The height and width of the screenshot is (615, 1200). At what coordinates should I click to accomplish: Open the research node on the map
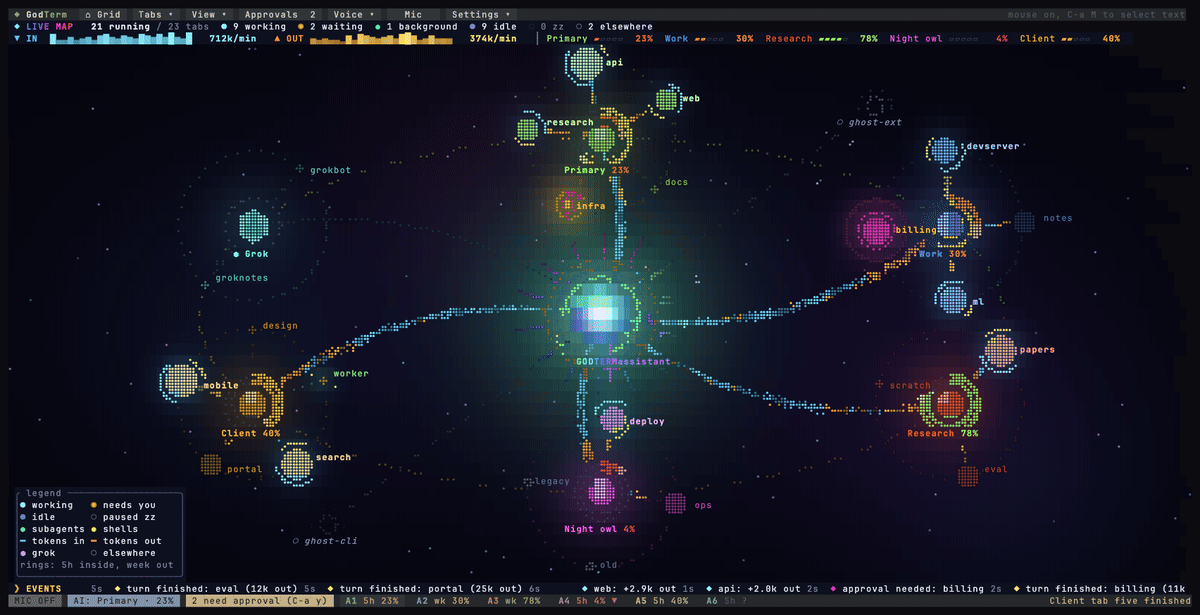coord(528,128)
